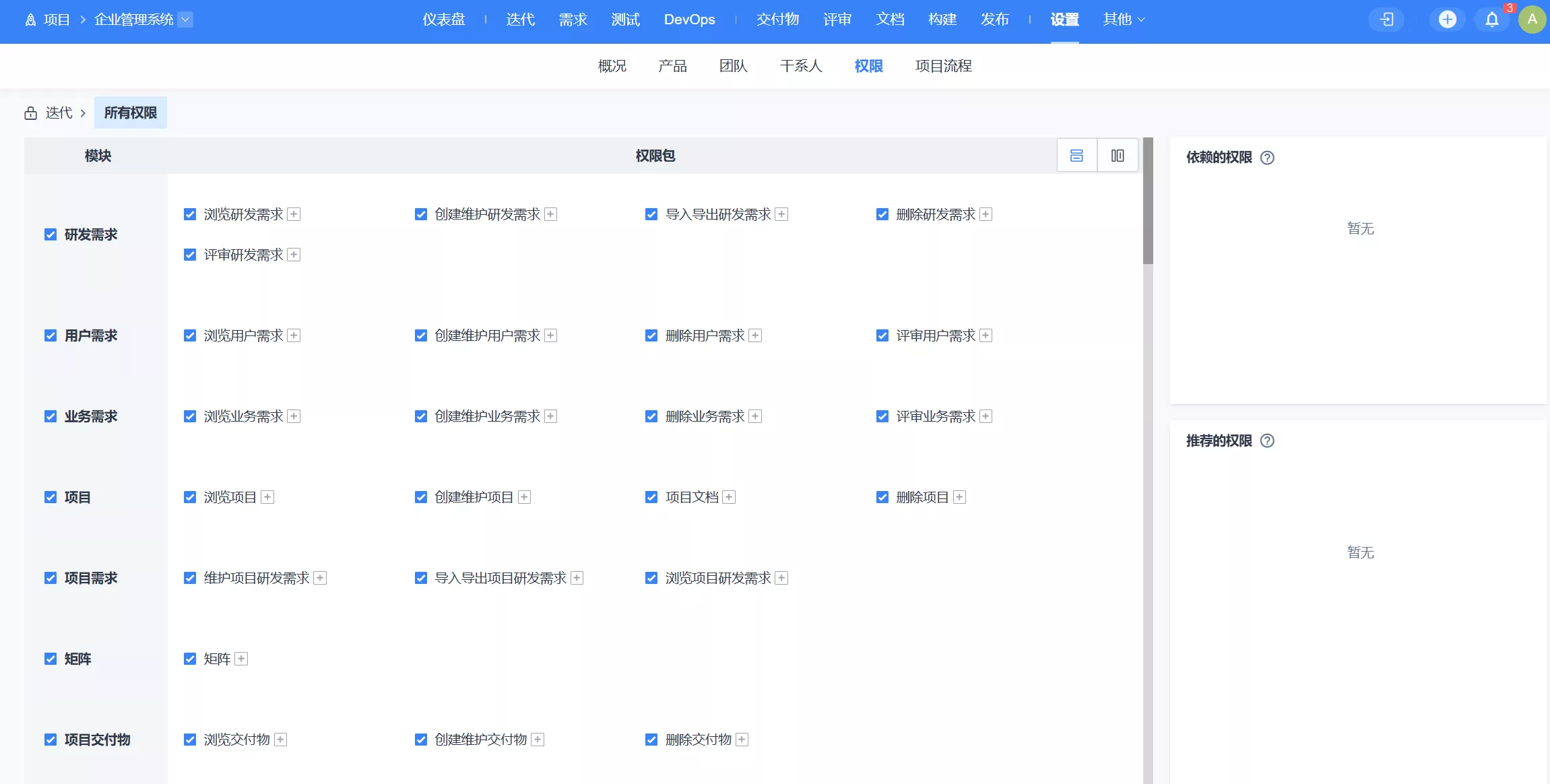Screen dimensions: 1550x784
Task: Open user avatar A menu
Action: [1532, 20]
